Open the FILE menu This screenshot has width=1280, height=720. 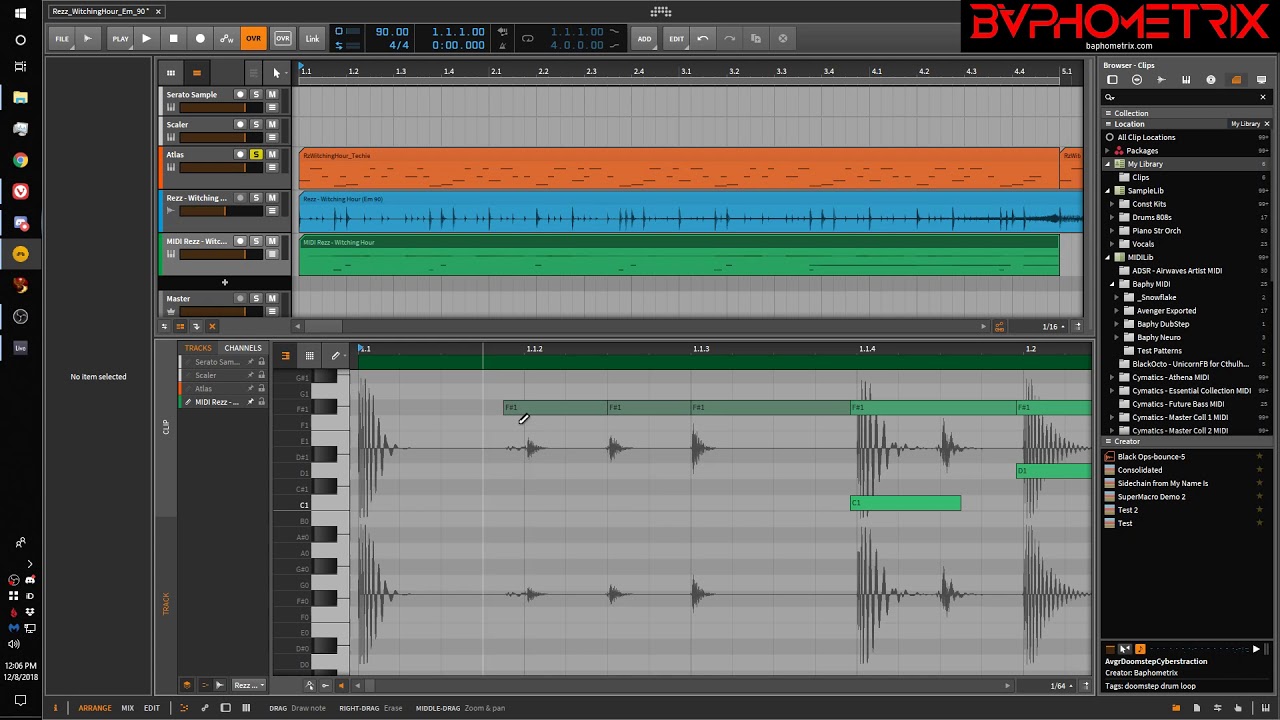coord(62,38)
